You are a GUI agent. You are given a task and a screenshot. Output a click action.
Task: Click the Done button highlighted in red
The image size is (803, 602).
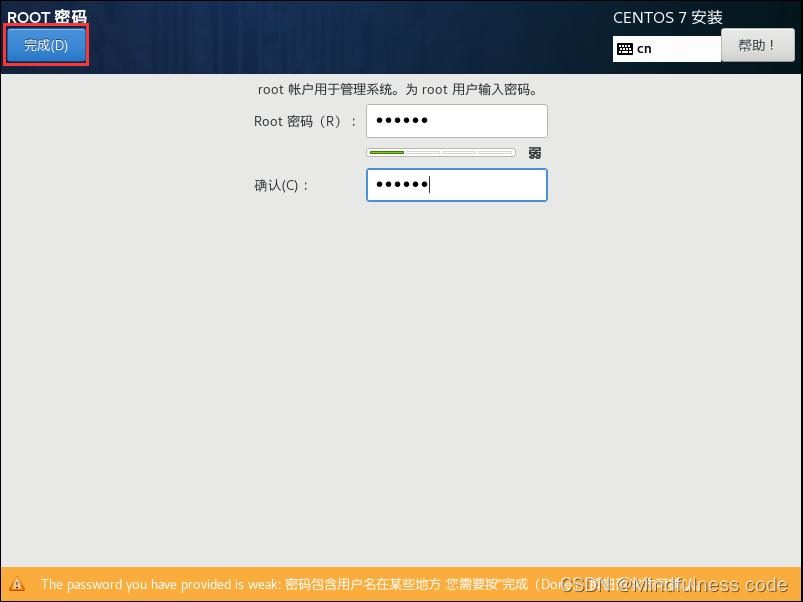click(x=44, y=45)
